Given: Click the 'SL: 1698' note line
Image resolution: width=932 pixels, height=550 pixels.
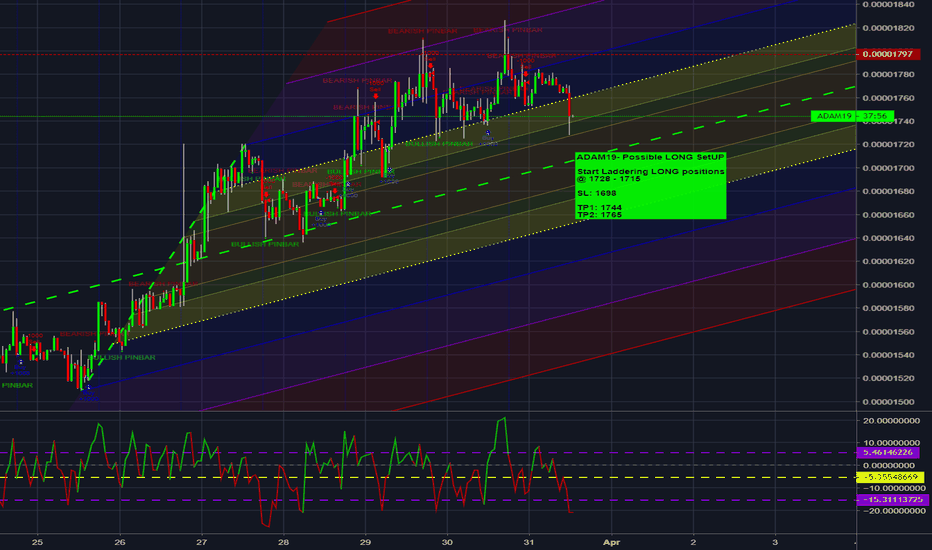Looking at the screenshot, I should click(x=596, y=193).
